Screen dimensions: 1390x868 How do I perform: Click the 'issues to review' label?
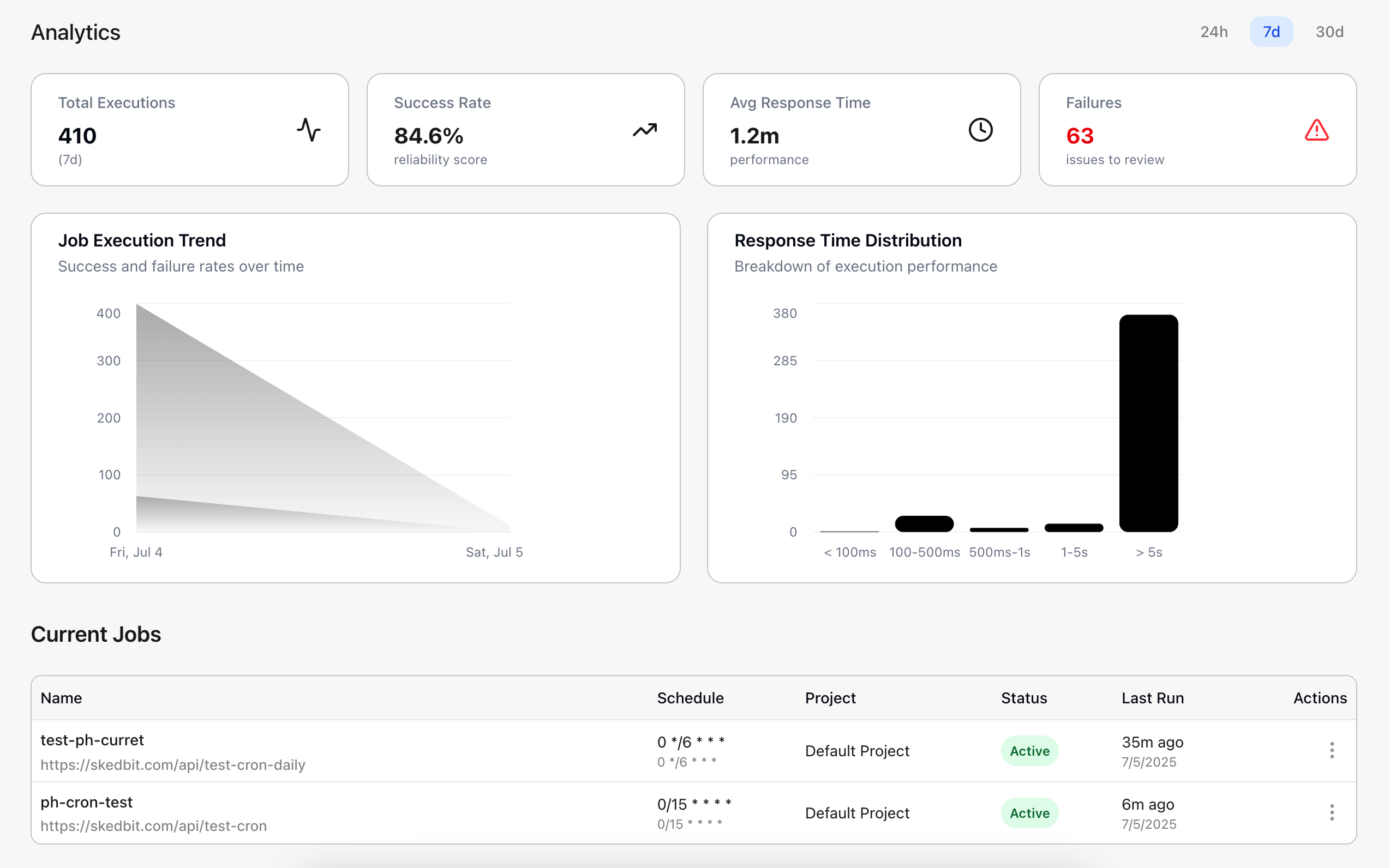pos(1115,160)
